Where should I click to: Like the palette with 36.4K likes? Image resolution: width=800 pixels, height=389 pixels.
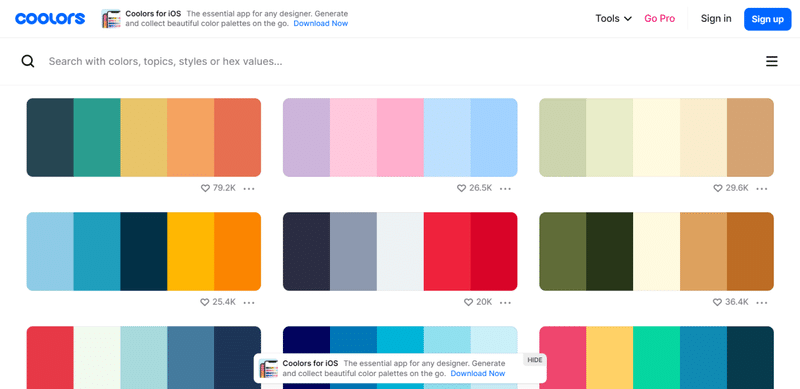point(718,302)
